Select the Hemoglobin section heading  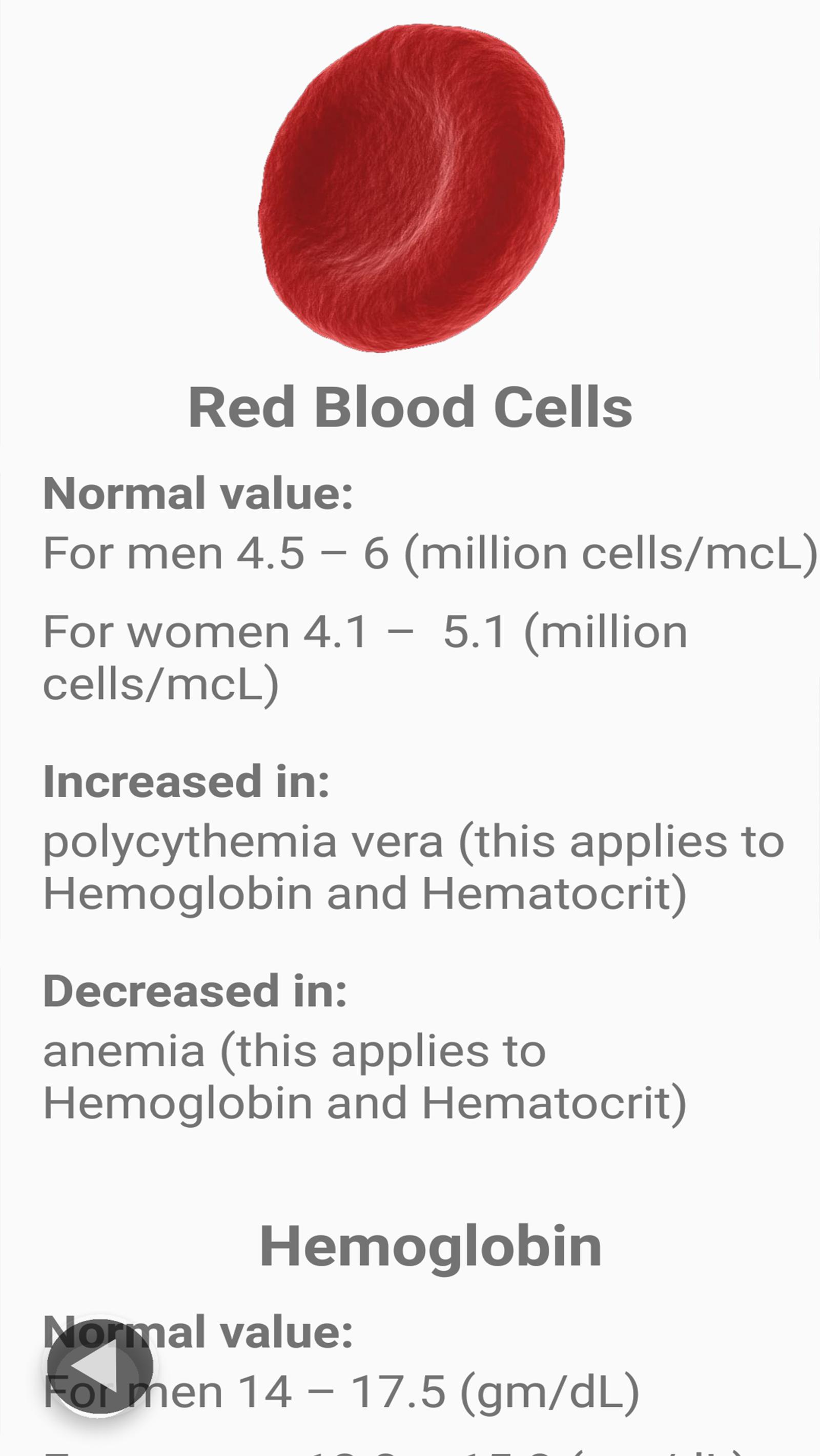pyautogui.click(x=430, y=1247)
